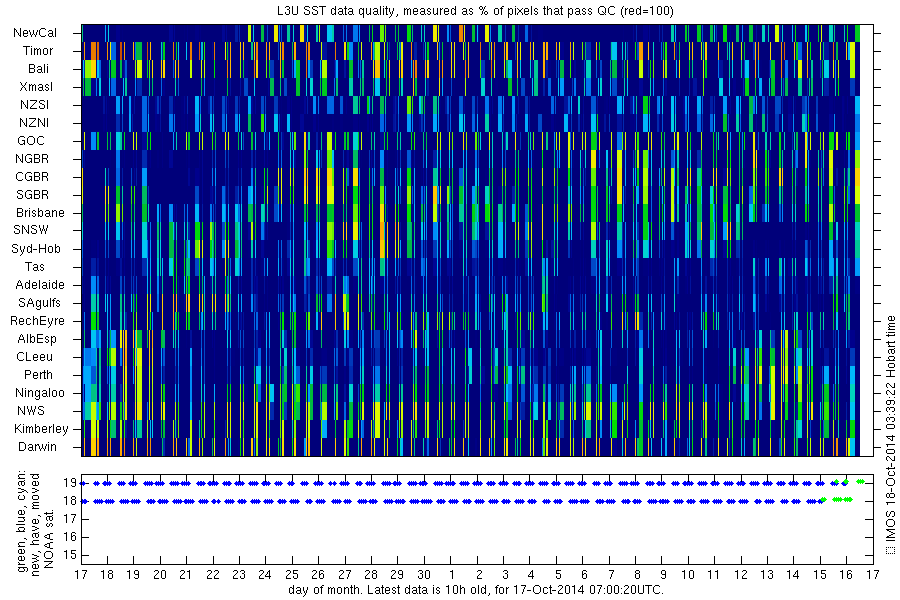900x600 pixels.
Task: Select the XmasI row label
Action: (36, 87)
